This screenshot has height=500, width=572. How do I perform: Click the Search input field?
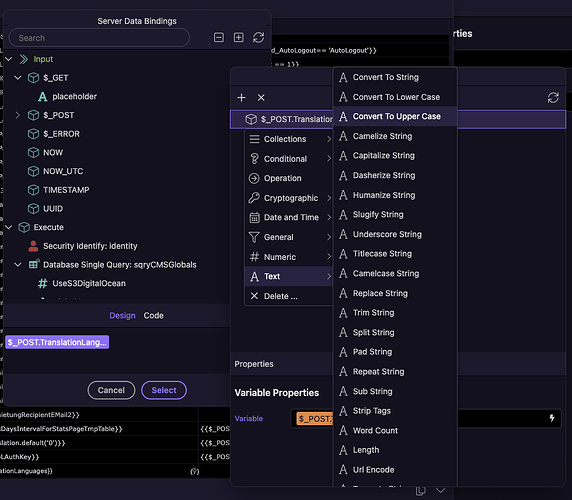click(x=99, y=38)
